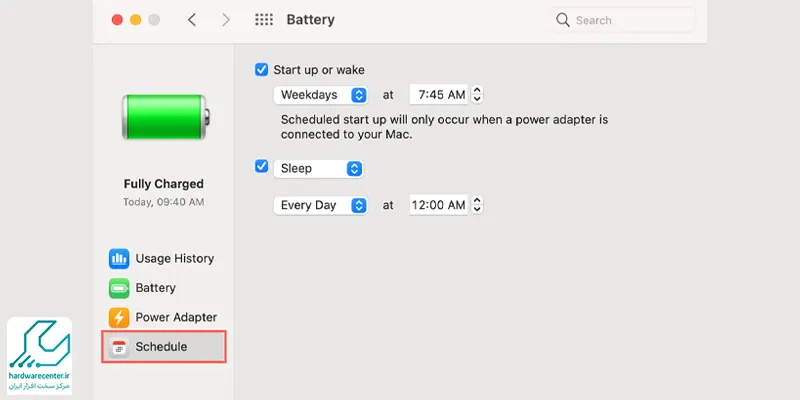The image size is (800, 400).
Task: Click the Schedule calendar icon
Action: pos(119,347)
